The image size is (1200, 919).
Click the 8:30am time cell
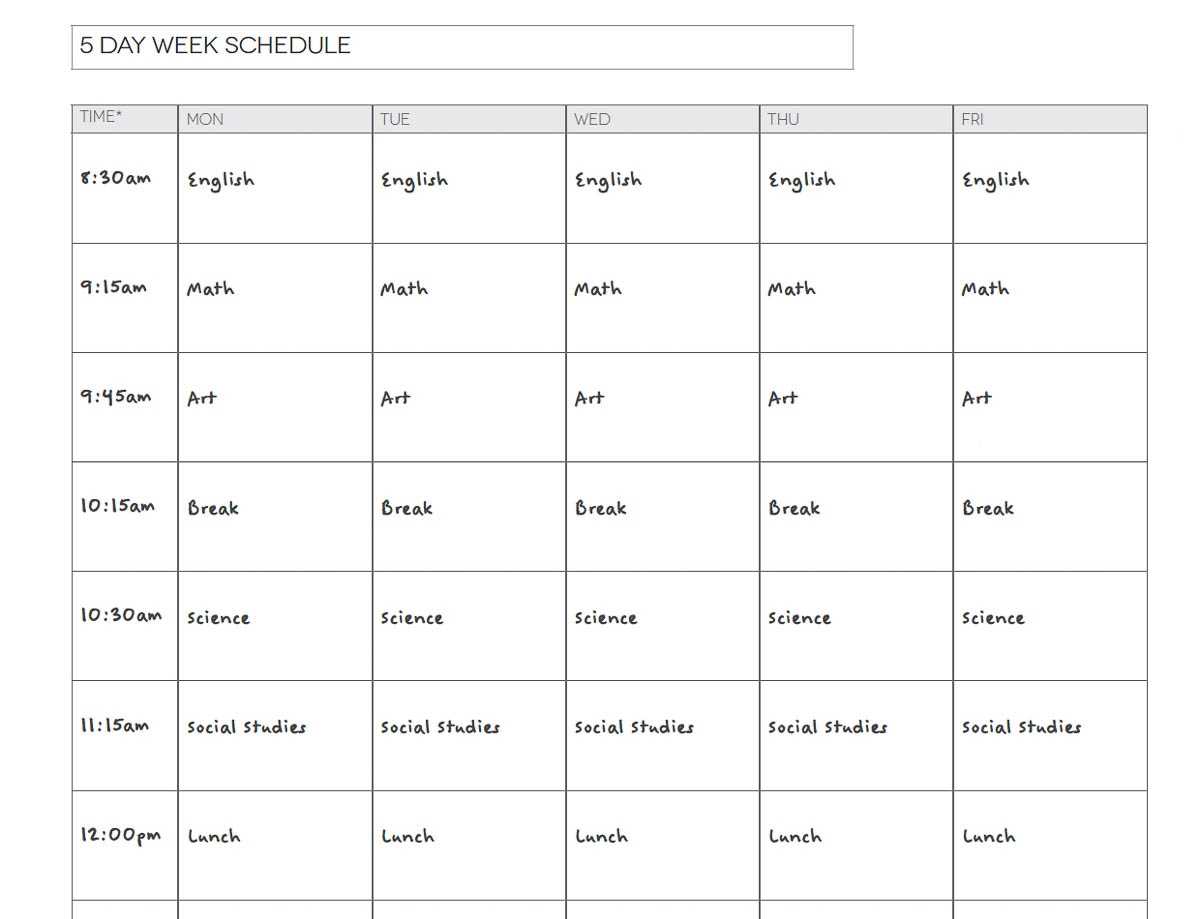[124, 188]
